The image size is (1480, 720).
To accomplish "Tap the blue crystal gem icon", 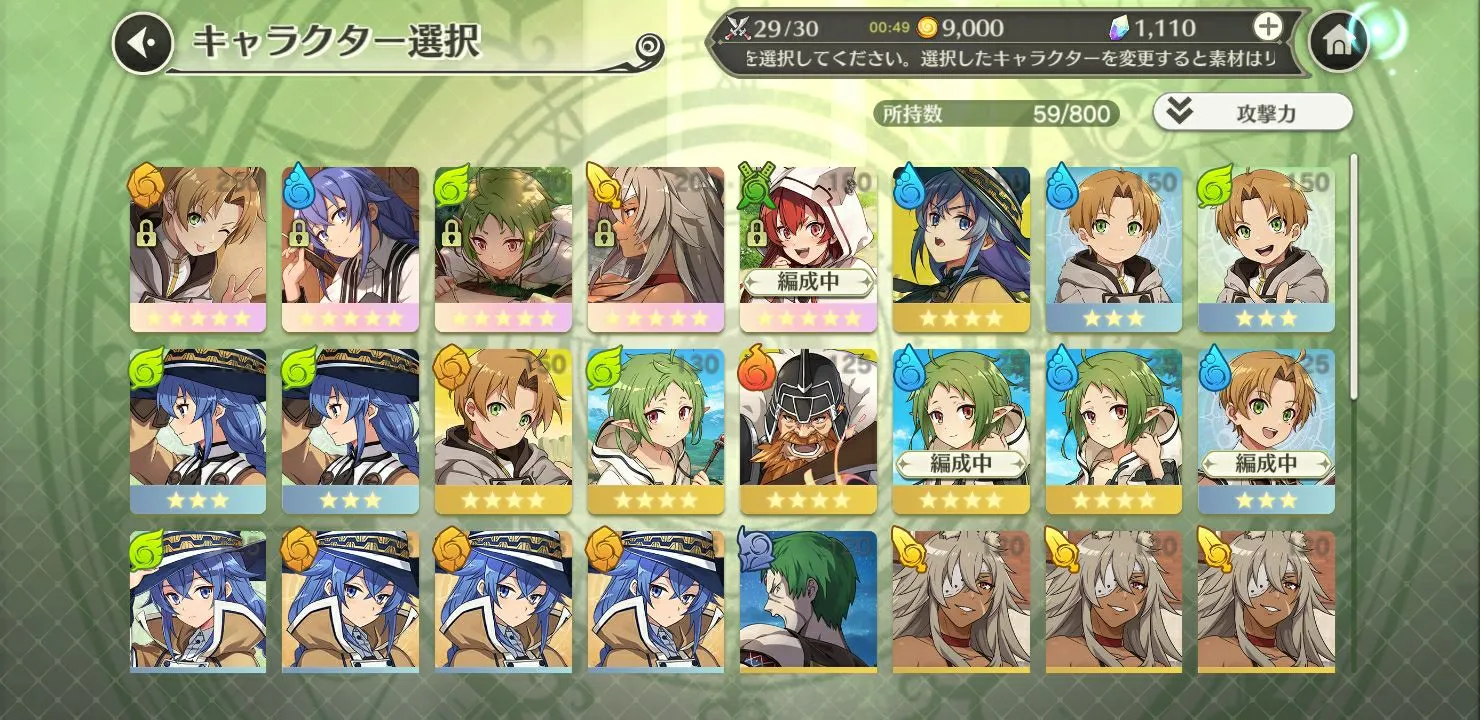I will pos(1119,27).
